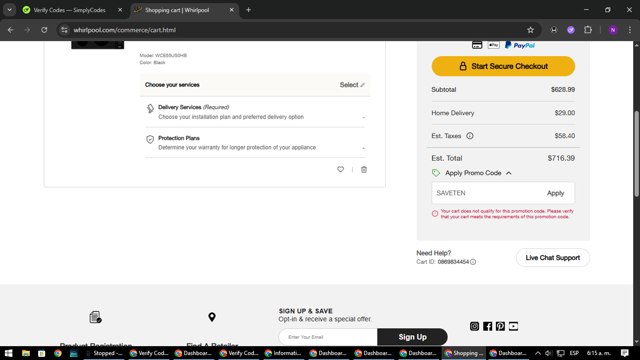
Task: Open the Windows Start menu
Action: [x=8, y=353]
